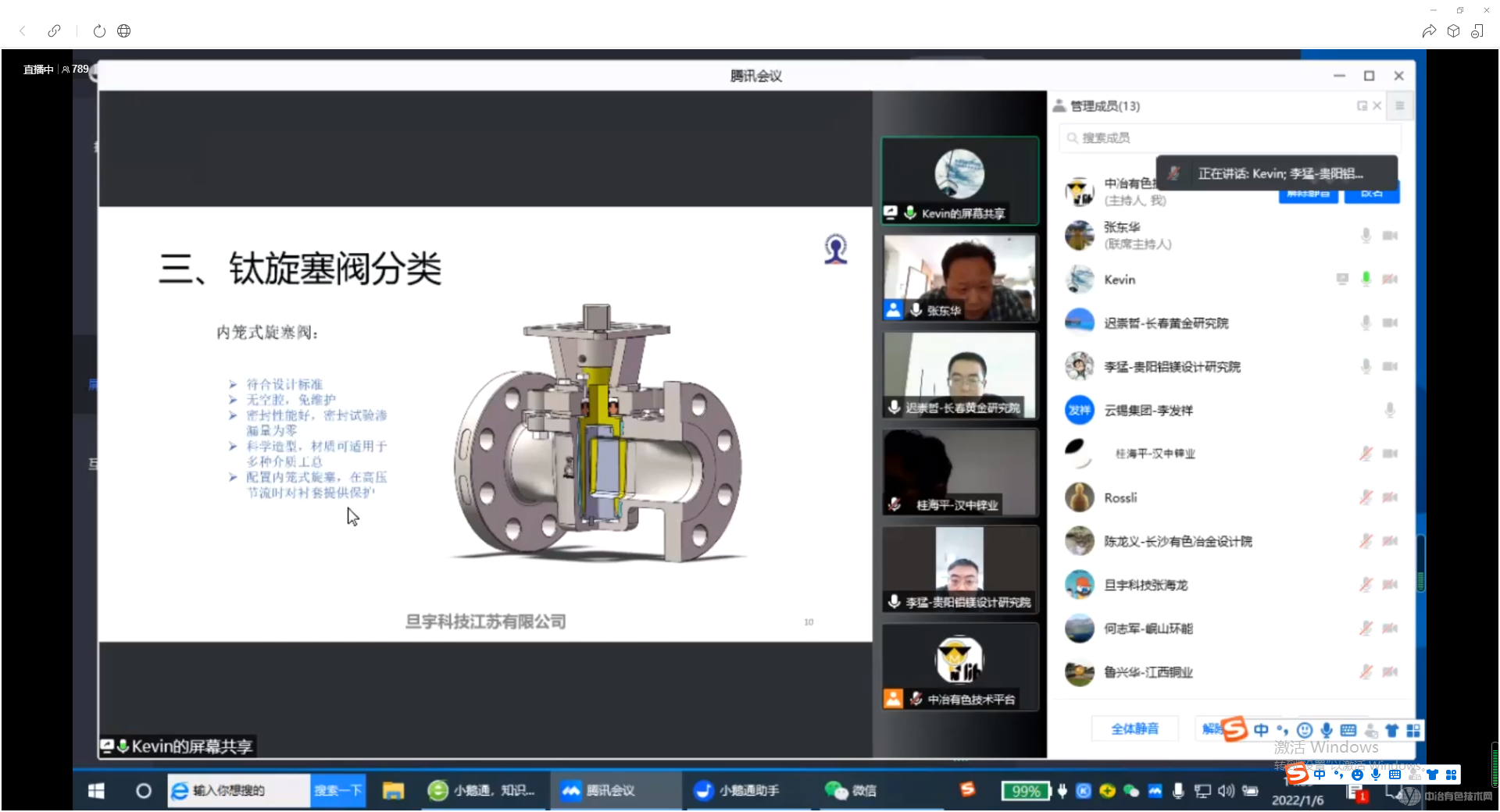Pop out the member management panel
Screen dimensions: 1500x812
pyautogui.click(x=1362, y=106)
